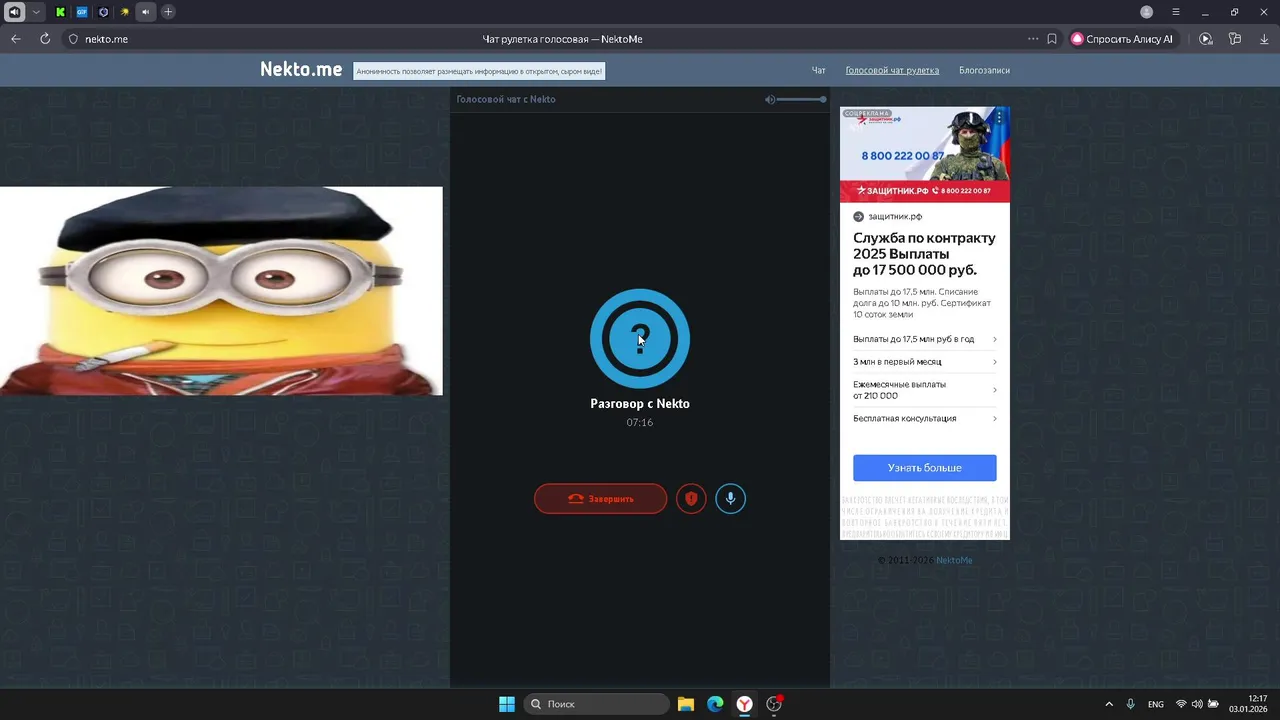Viewport: 1280px width, 720px height.
Task: Open the battery tray icon
Action: (1214, 704)
